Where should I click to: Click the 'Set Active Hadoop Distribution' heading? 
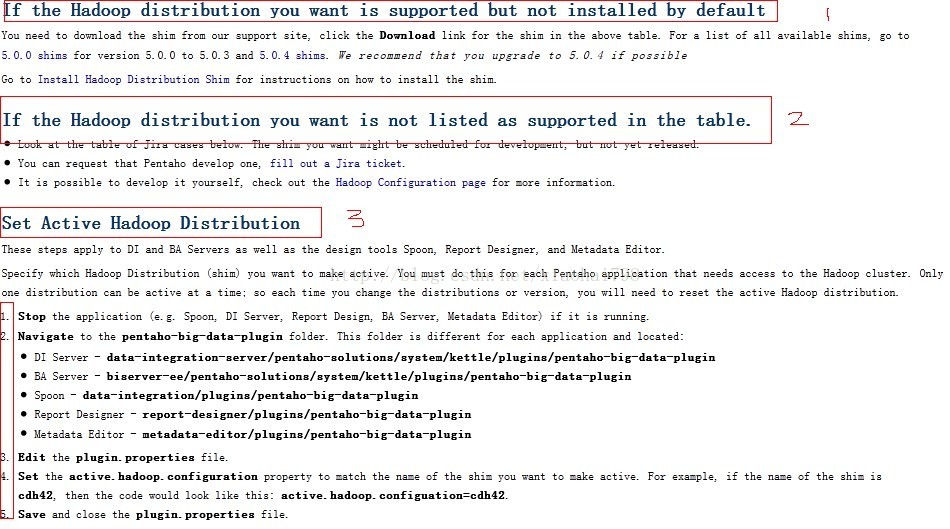pyautogui.click(x=151, y=223)
